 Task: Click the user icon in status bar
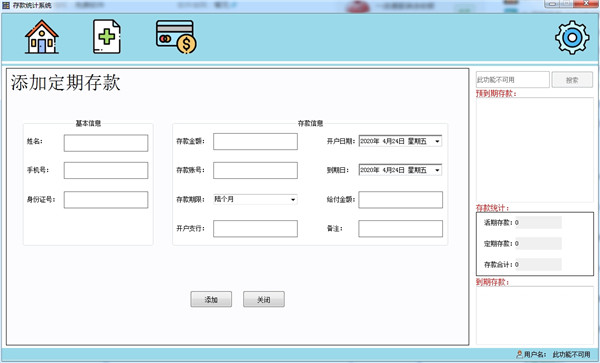pos(519,355)
